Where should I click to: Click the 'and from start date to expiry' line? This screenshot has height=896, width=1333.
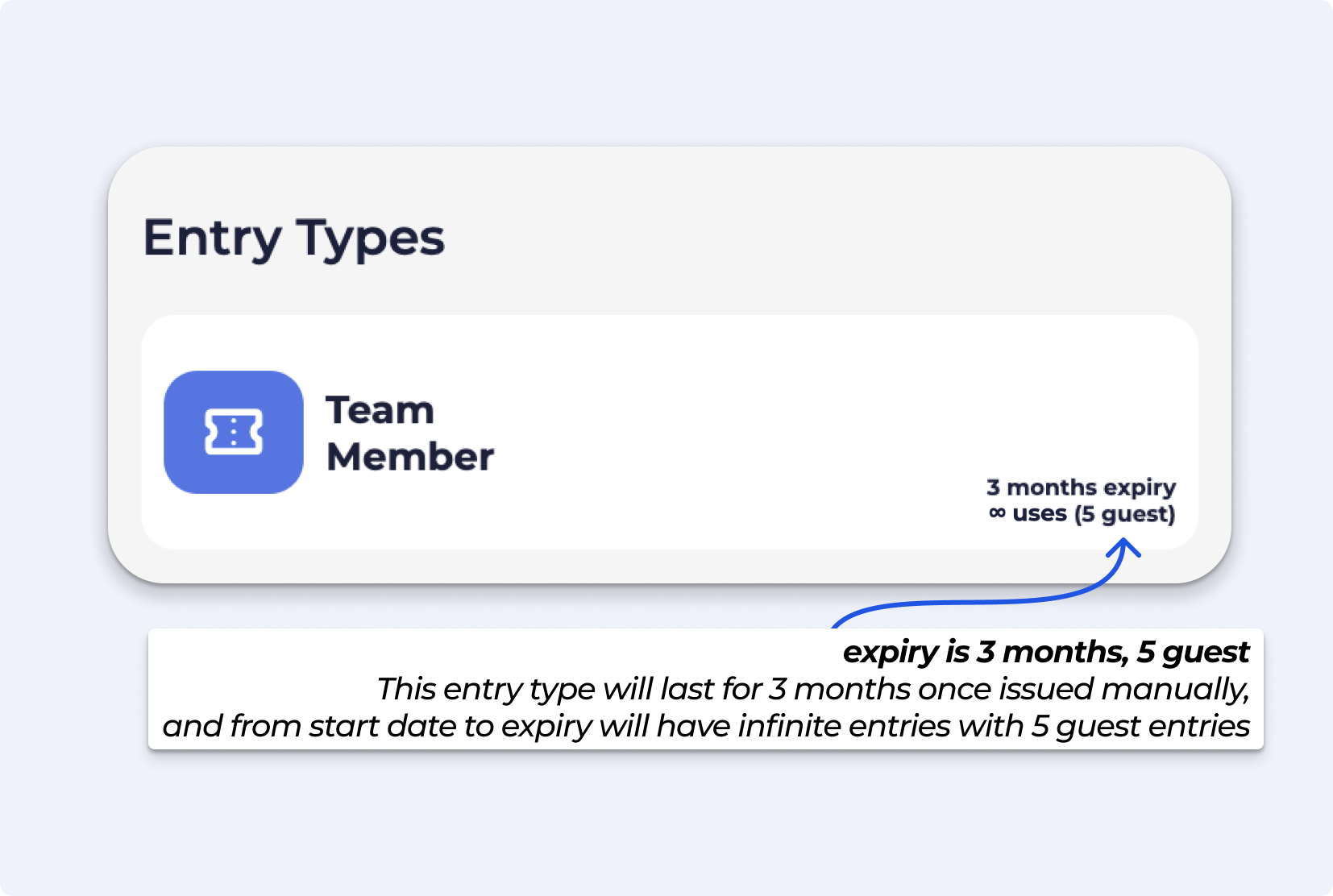tap(705, 727)
